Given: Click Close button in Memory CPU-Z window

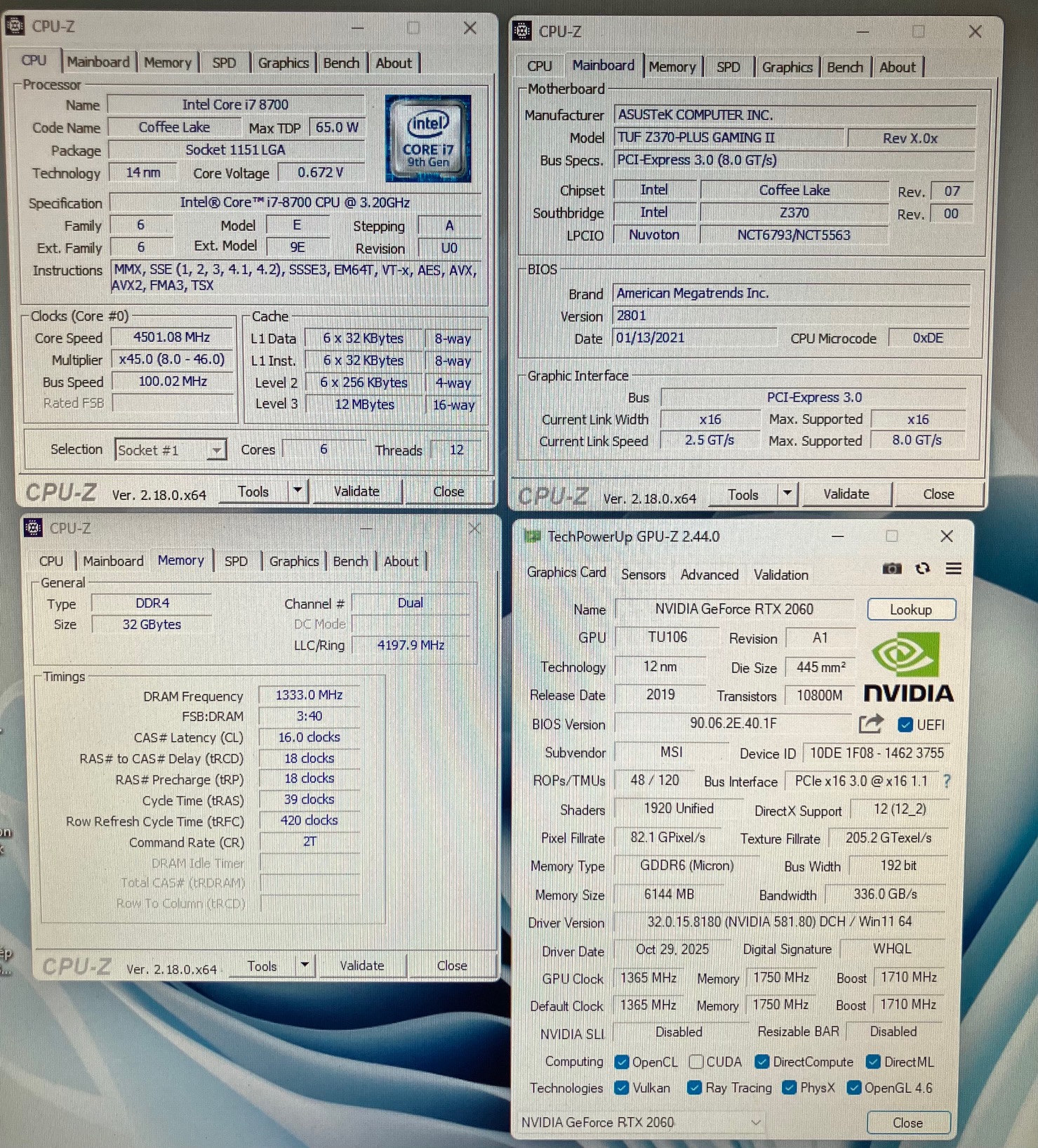Looking at the screenshot, I should click(x=452, y=965).
